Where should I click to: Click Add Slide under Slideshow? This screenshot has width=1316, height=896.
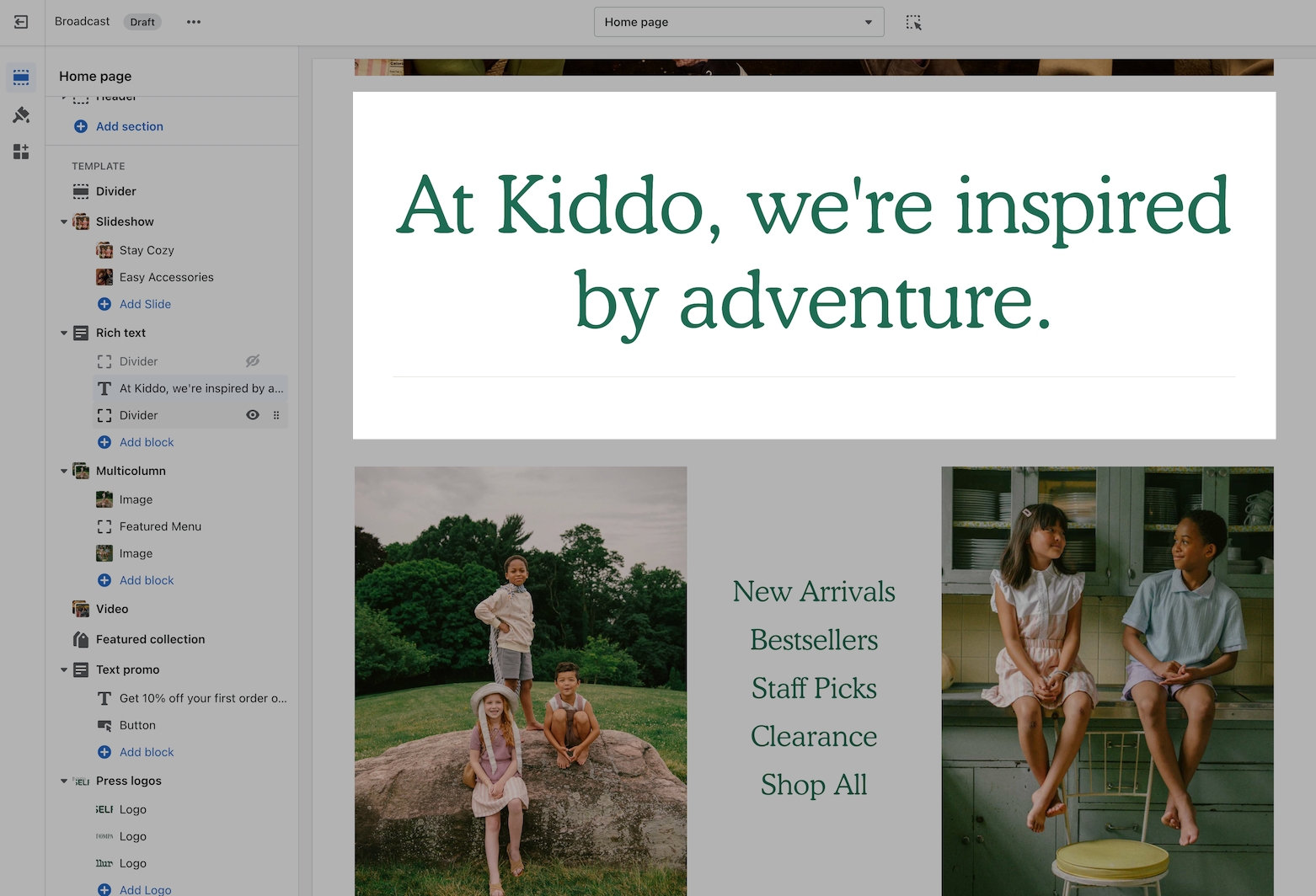(x=145, y=304)
